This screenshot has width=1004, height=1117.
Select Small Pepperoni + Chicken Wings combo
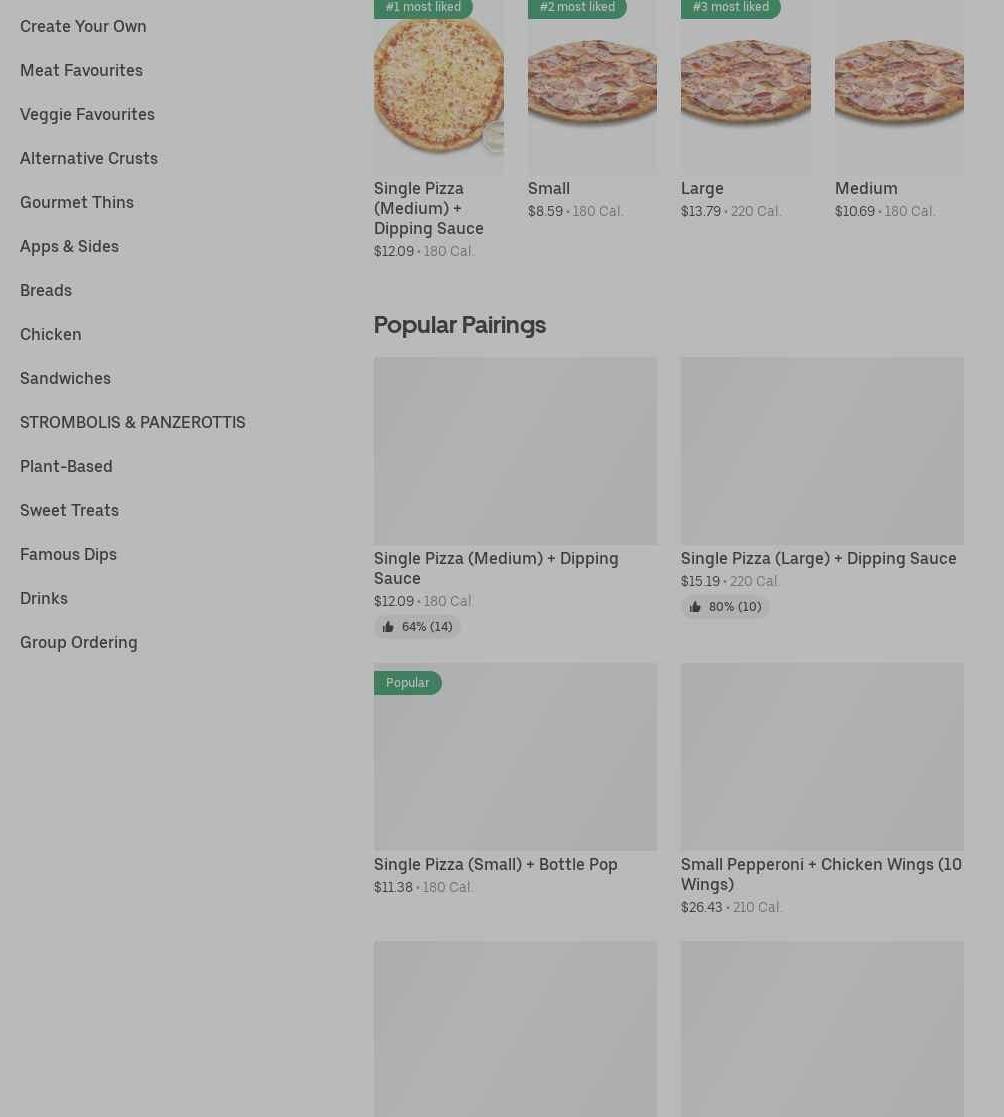pyautogui.click(x=822, y=758)
